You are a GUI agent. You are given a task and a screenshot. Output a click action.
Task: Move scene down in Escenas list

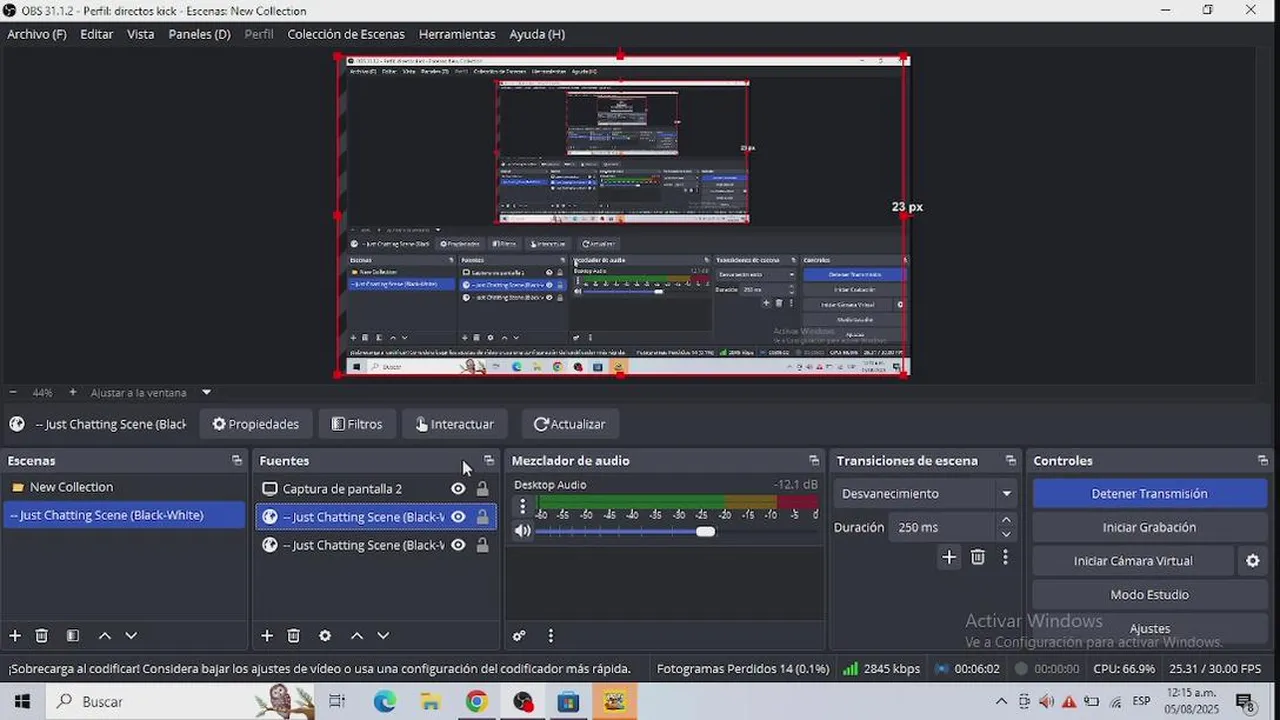(x=130, y=635)
